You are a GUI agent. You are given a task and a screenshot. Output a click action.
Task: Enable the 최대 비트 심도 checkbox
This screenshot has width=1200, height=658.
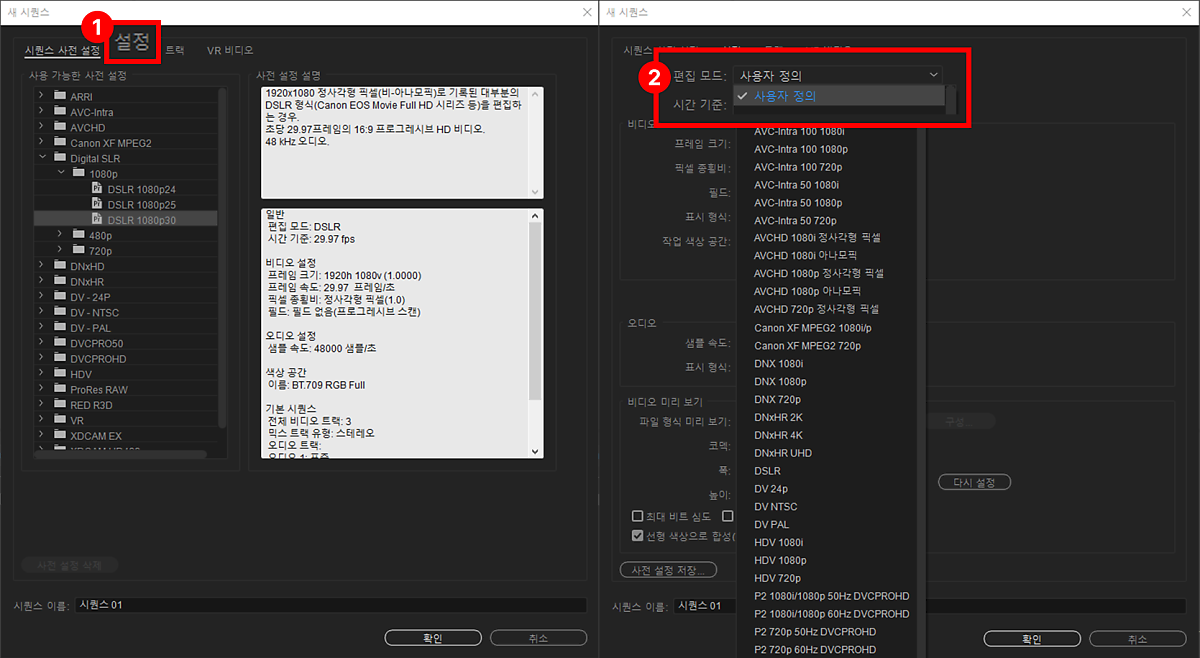click(637, 516)
